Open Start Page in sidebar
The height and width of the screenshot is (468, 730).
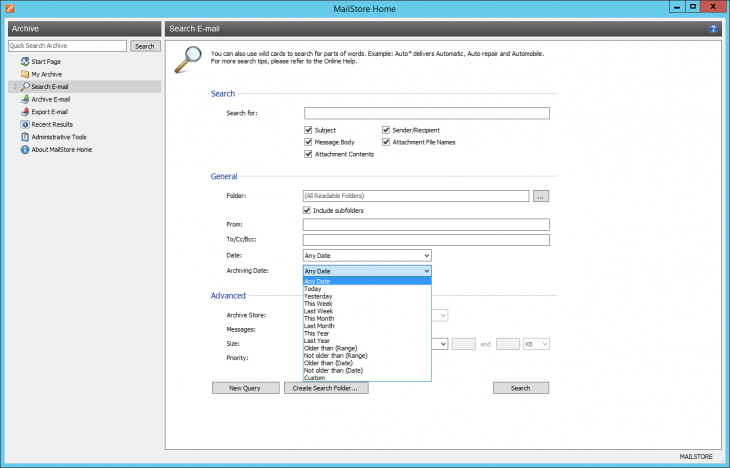(x=46, y=61)
